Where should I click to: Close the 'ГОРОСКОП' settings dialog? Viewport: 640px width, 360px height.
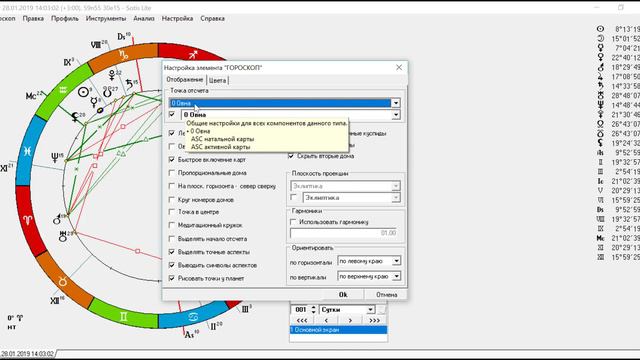(399, 67)
